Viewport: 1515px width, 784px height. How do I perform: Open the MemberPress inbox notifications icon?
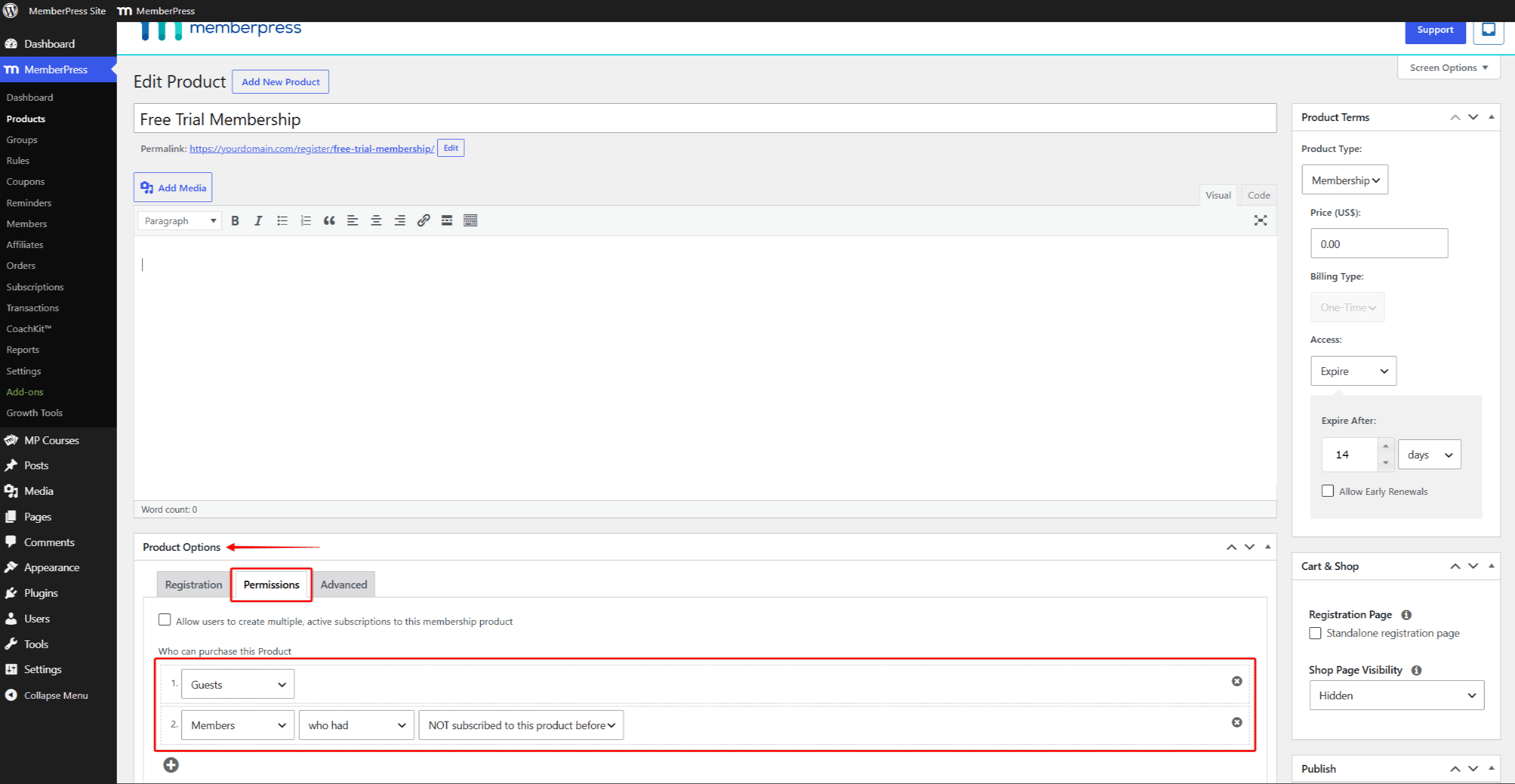1489,30
